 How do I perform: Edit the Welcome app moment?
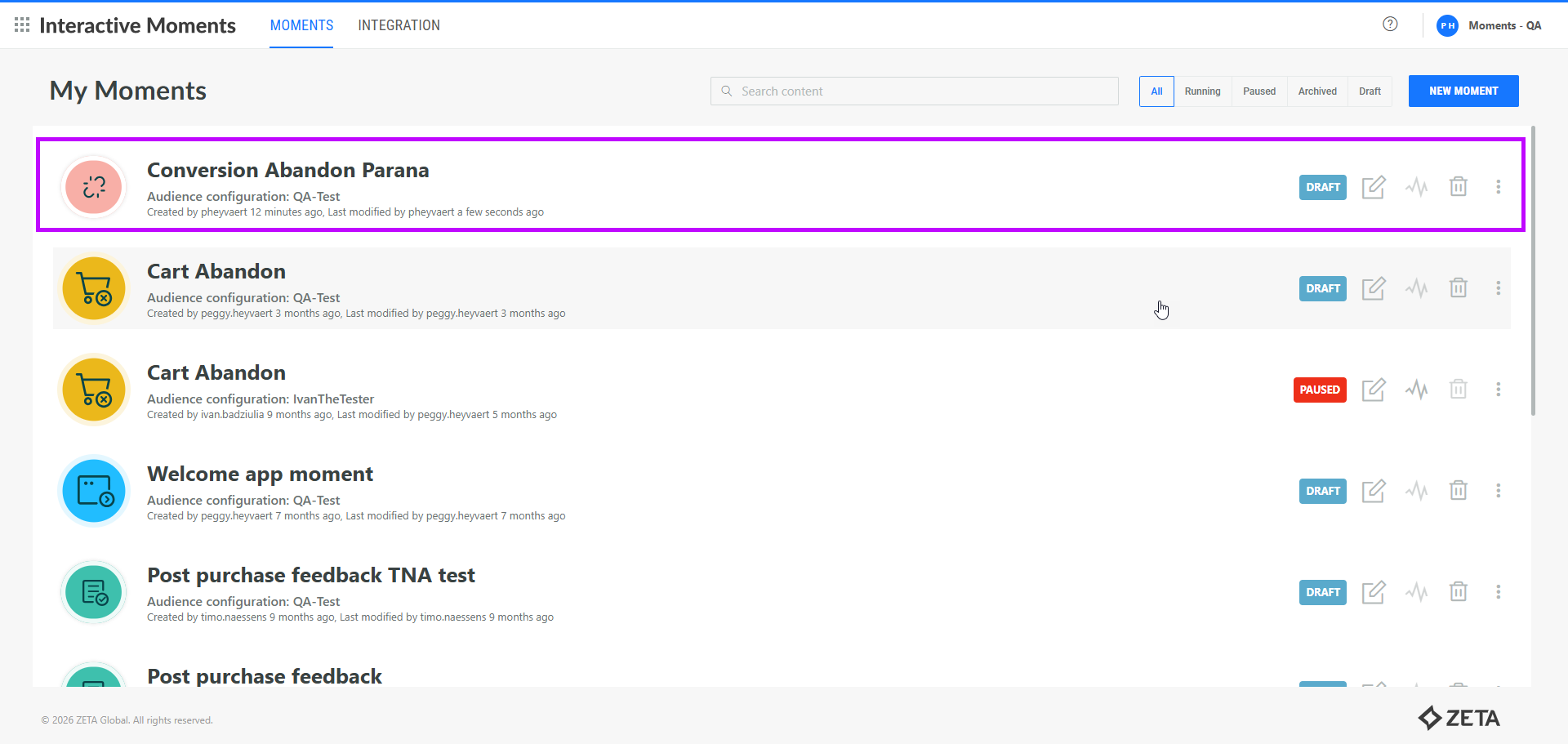tap(1373, 491)
